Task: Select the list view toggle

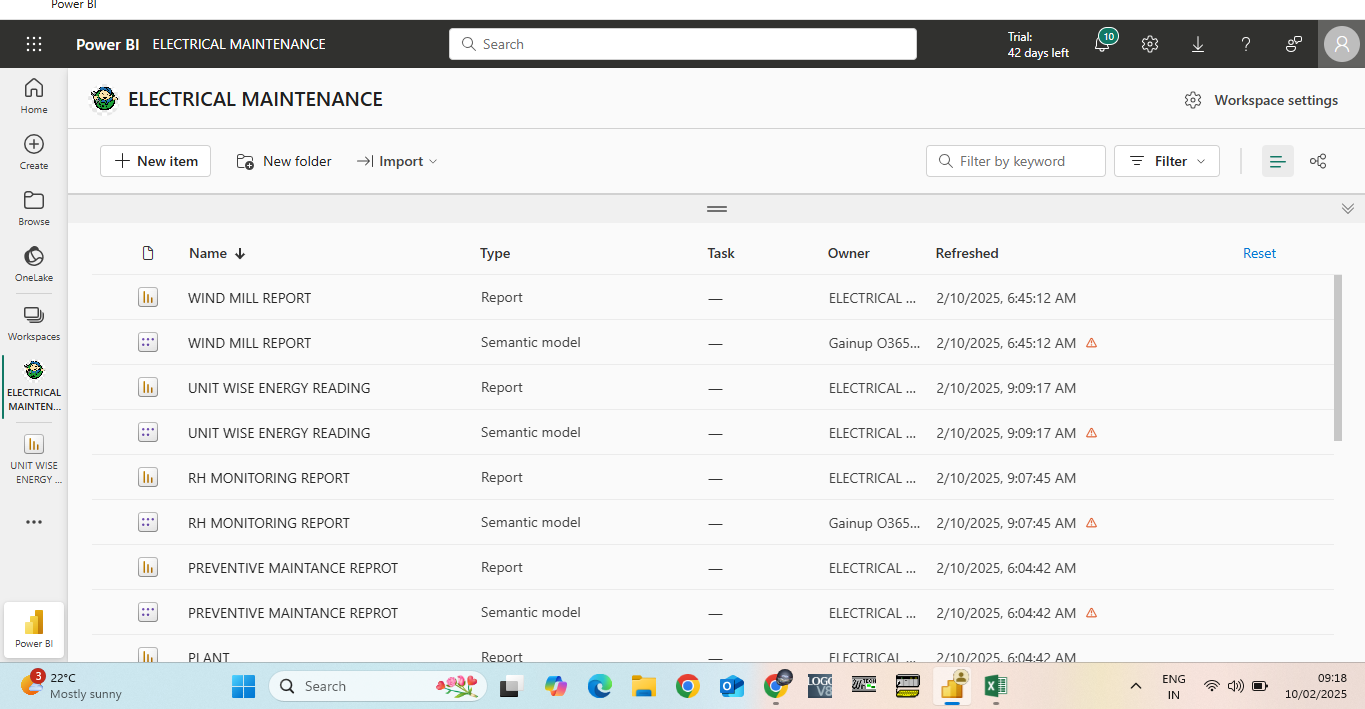Action: point(1277,161)
